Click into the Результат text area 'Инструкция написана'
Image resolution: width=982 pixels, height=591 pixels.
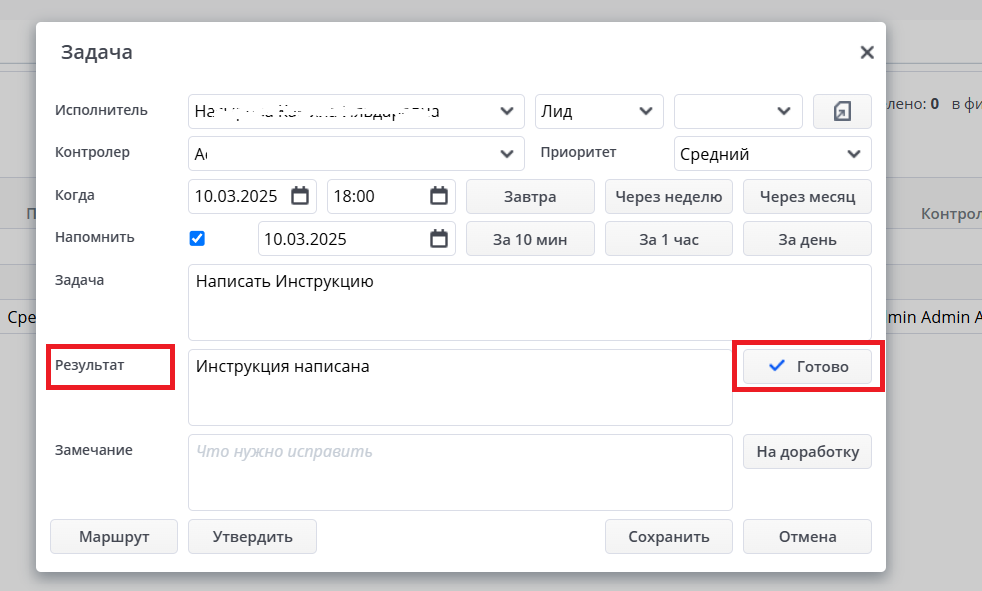460,388
